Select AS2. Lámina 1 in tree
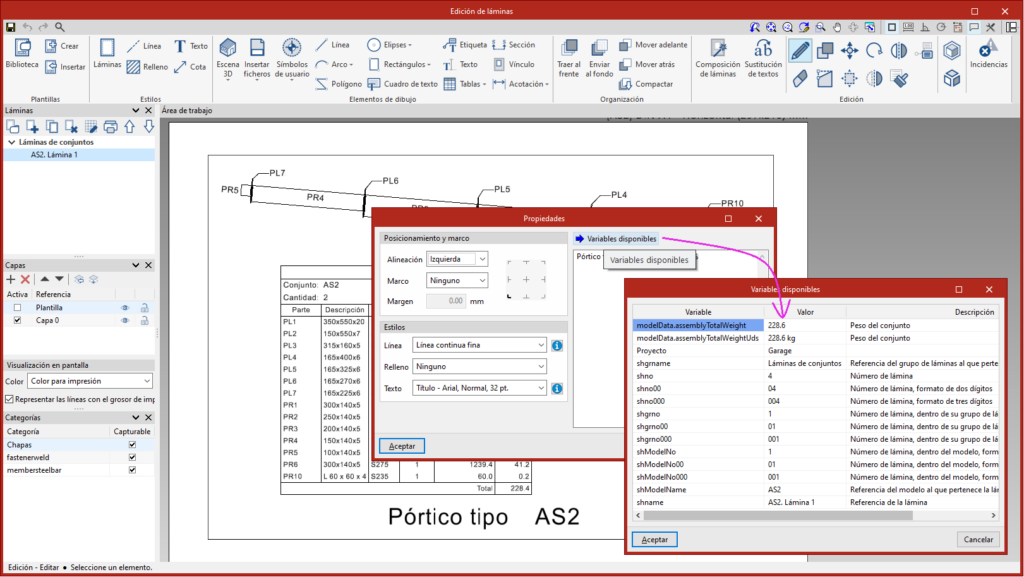 coord(54,155)
